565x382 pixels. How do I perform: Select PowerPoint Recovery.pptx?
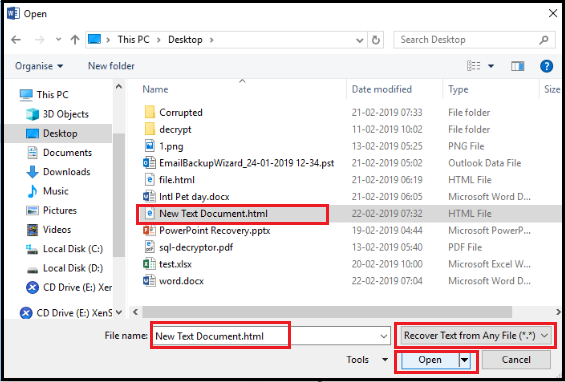[x=215, y=231]
